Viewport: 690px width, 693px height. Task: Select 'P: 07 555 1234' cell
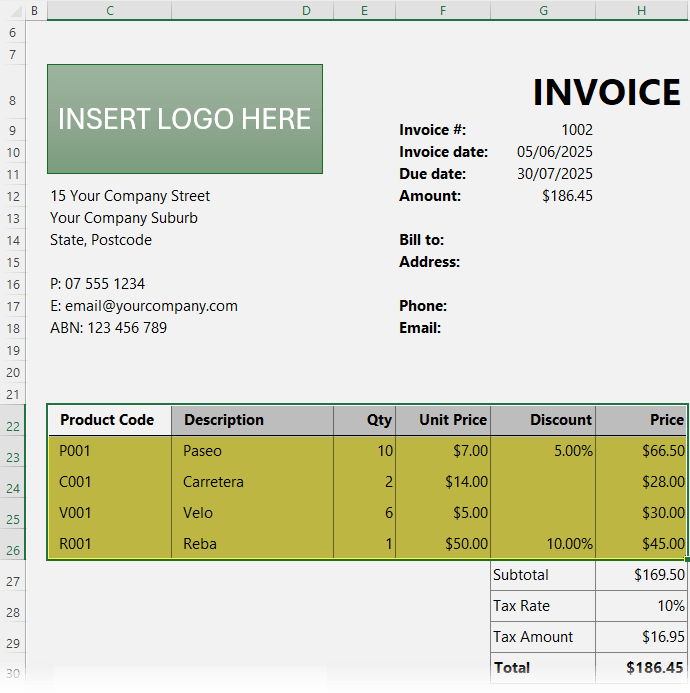(97, 284)
